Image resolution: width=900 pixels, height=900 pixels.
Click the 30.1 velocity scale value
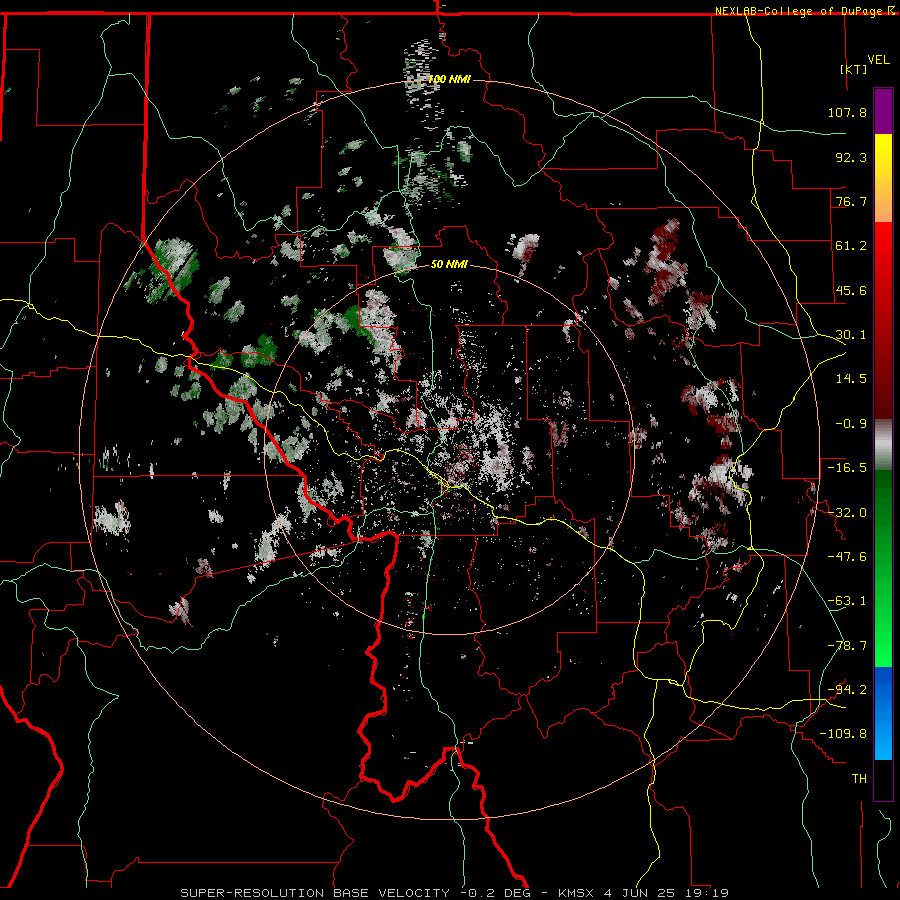(x=851, y=335)
